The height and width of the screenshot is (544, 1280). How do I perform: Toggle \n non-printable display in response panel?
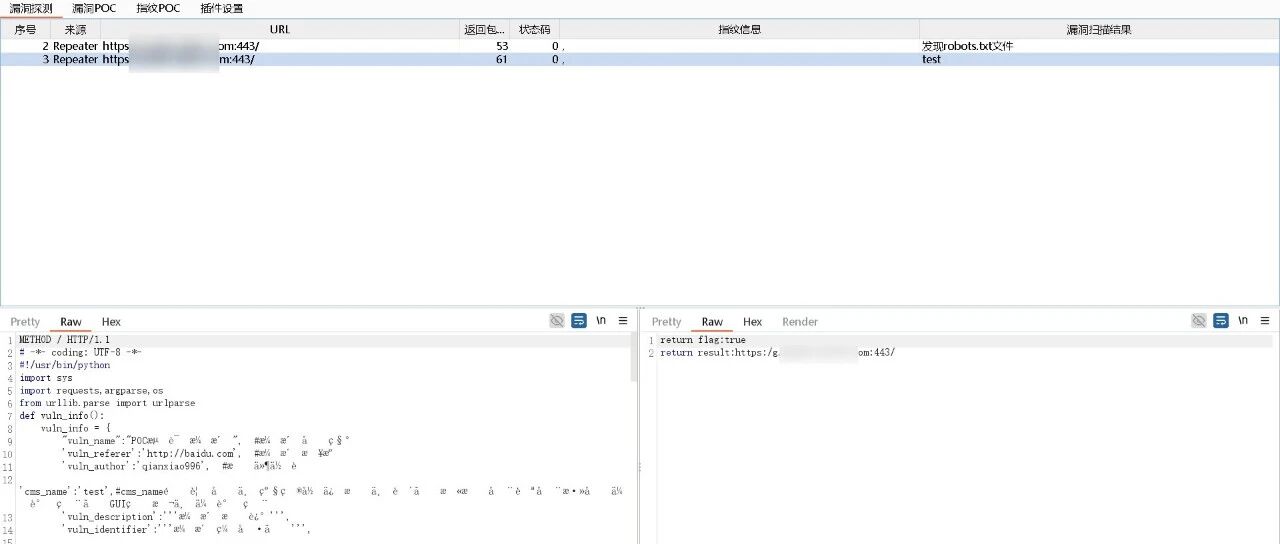1243,321
